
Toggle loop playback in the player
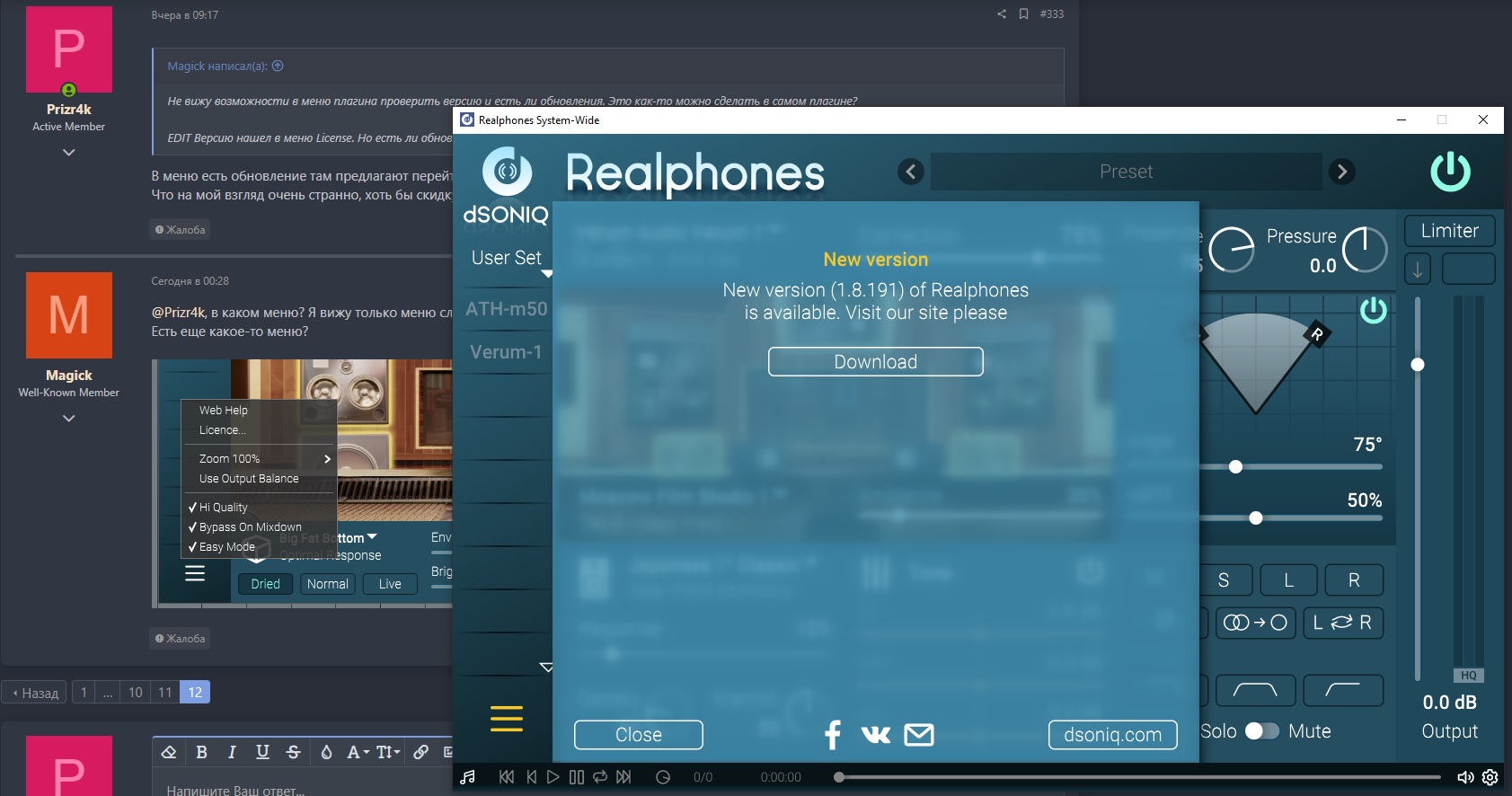click(x=600, y=777)
